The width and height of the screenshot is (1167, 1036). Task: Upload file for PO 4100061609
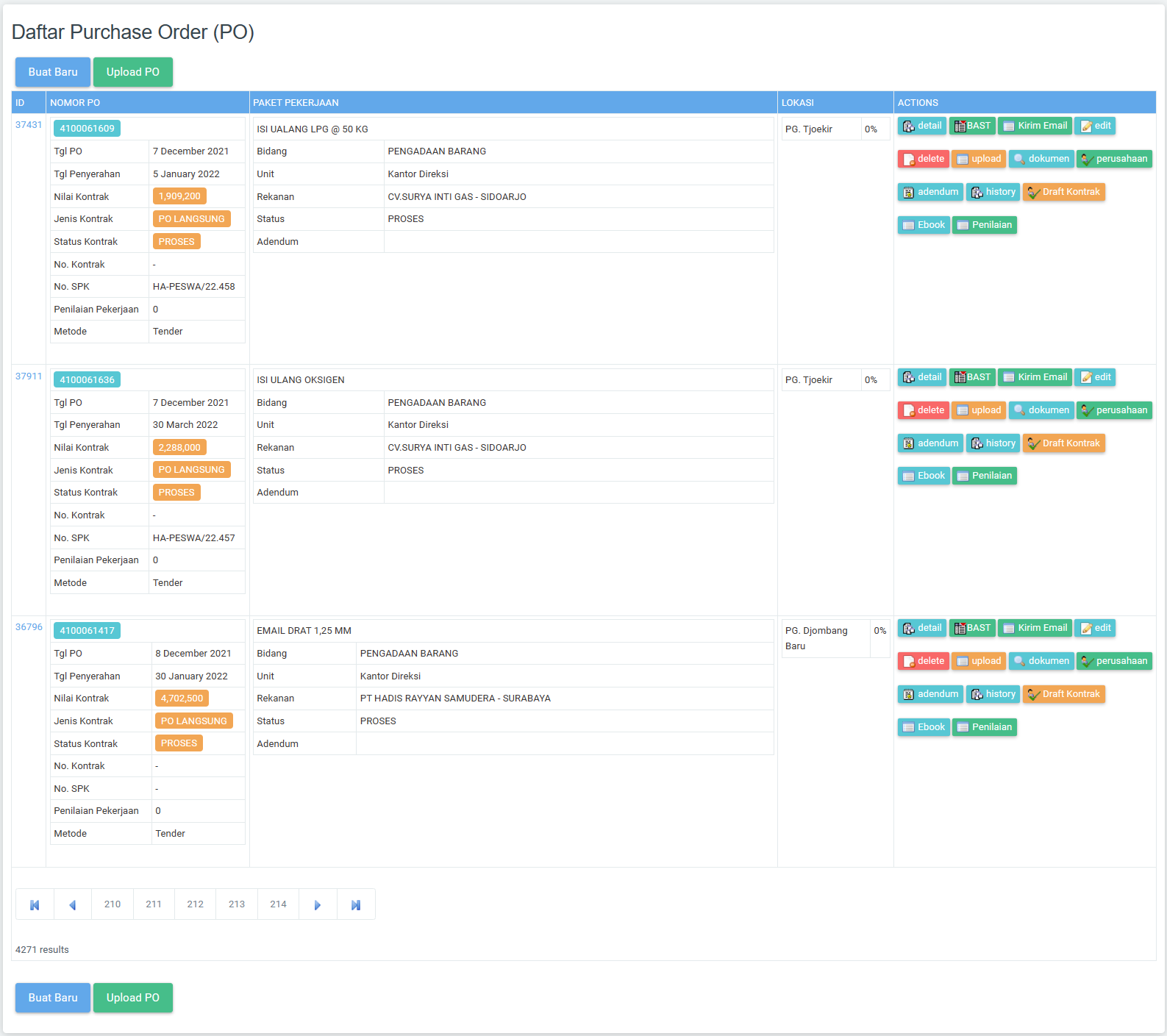[979, 159]
